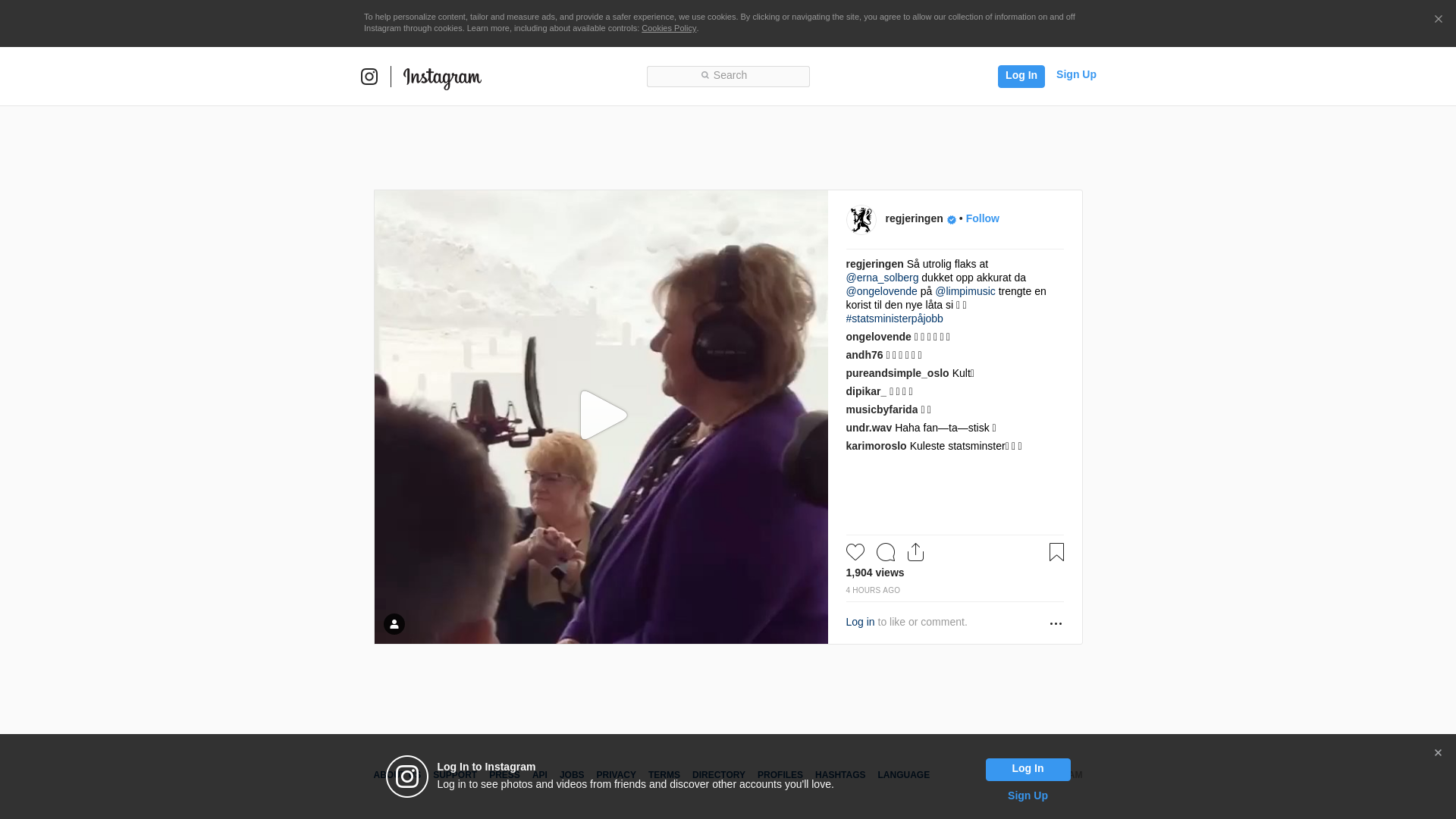Open commenter musicbyfarida's profile
The height and width of the screenshot is (819, 1456).
tap(881, 409)
